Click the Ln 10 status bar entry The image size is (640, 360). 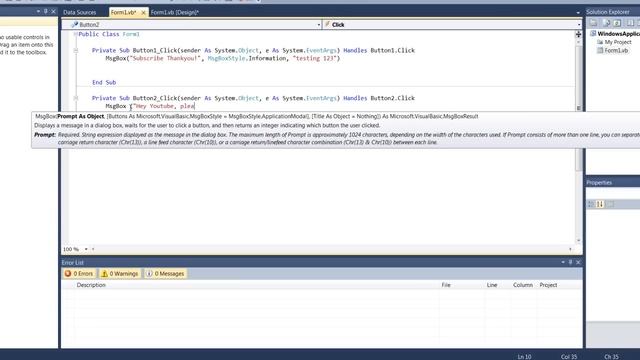[524, 357]
